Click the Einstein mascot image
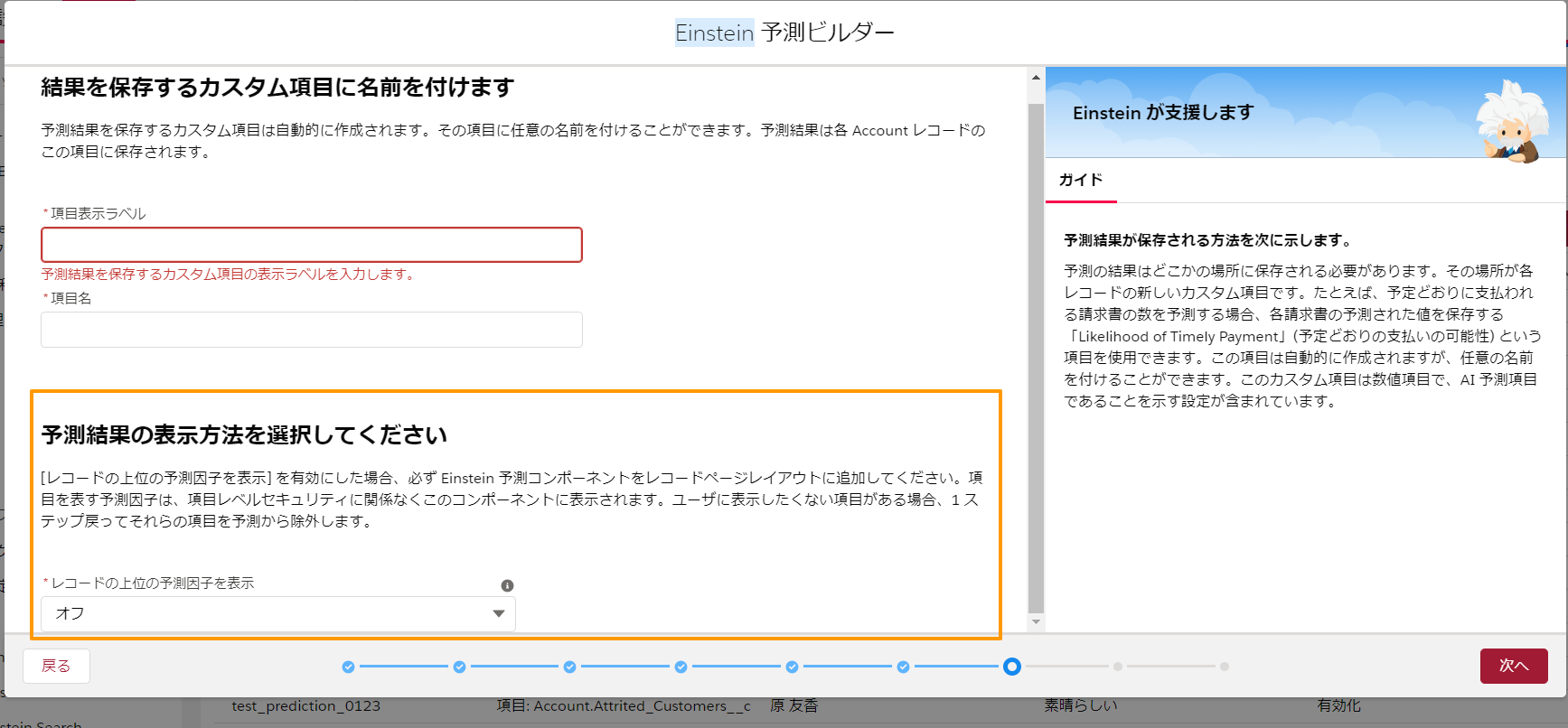This screenshot has height=728, width=1568. tap(1509, 122)
